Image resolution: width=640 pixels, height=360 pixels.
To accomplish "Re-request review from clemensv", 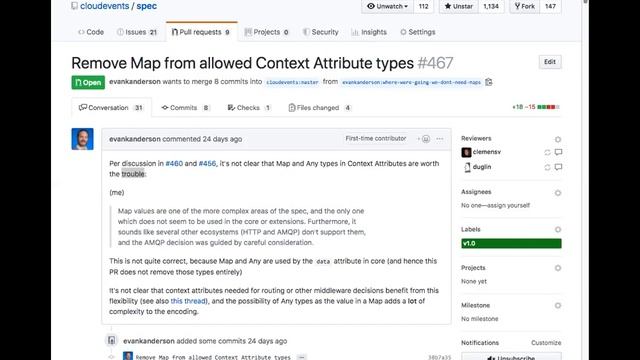I will [547, 152].
